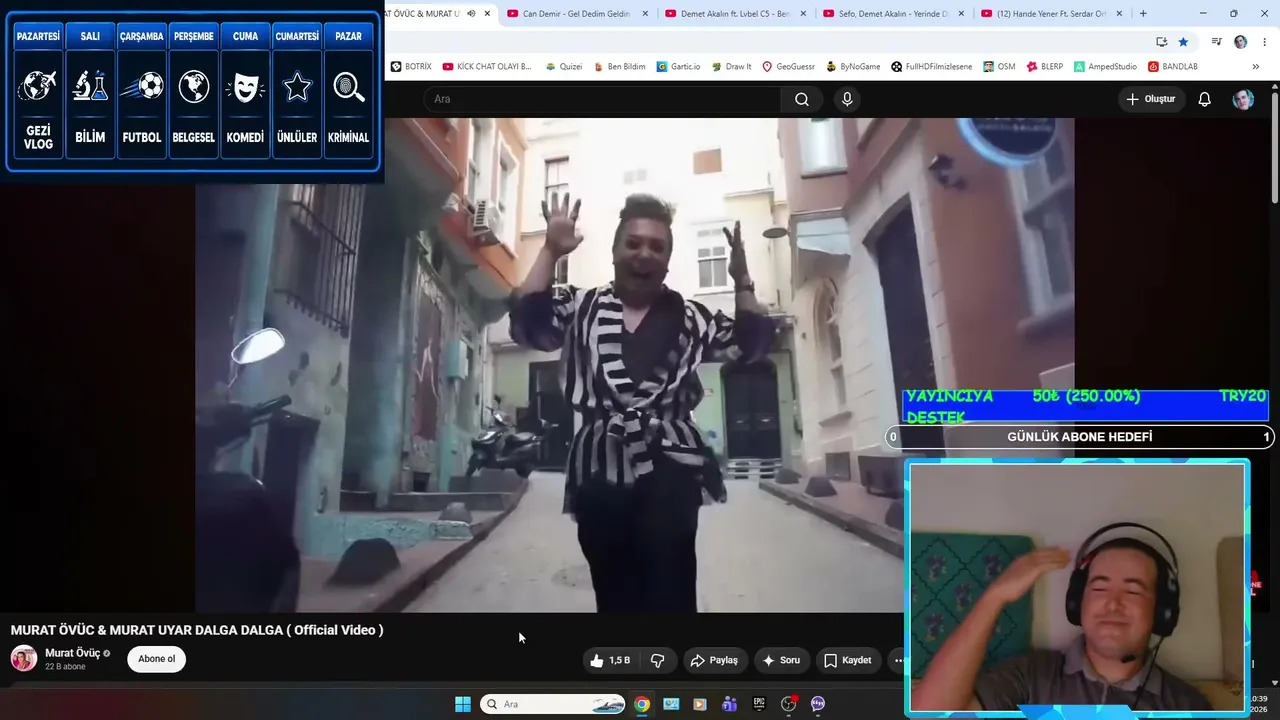This screenshot has width=1280, height=720.
Task: Click the YouTube search magnifier button
Action: [x=802, y=99]
